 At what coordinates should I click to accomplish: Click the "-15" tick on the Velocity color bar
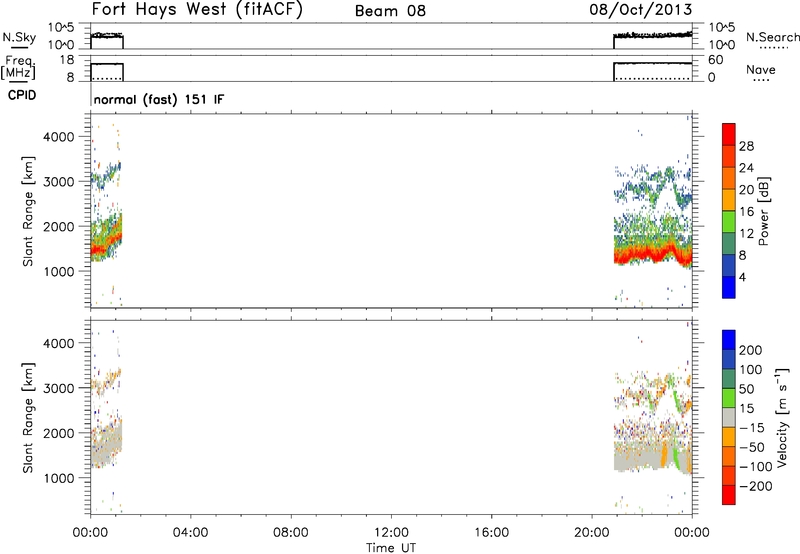(x=752, y=427)
